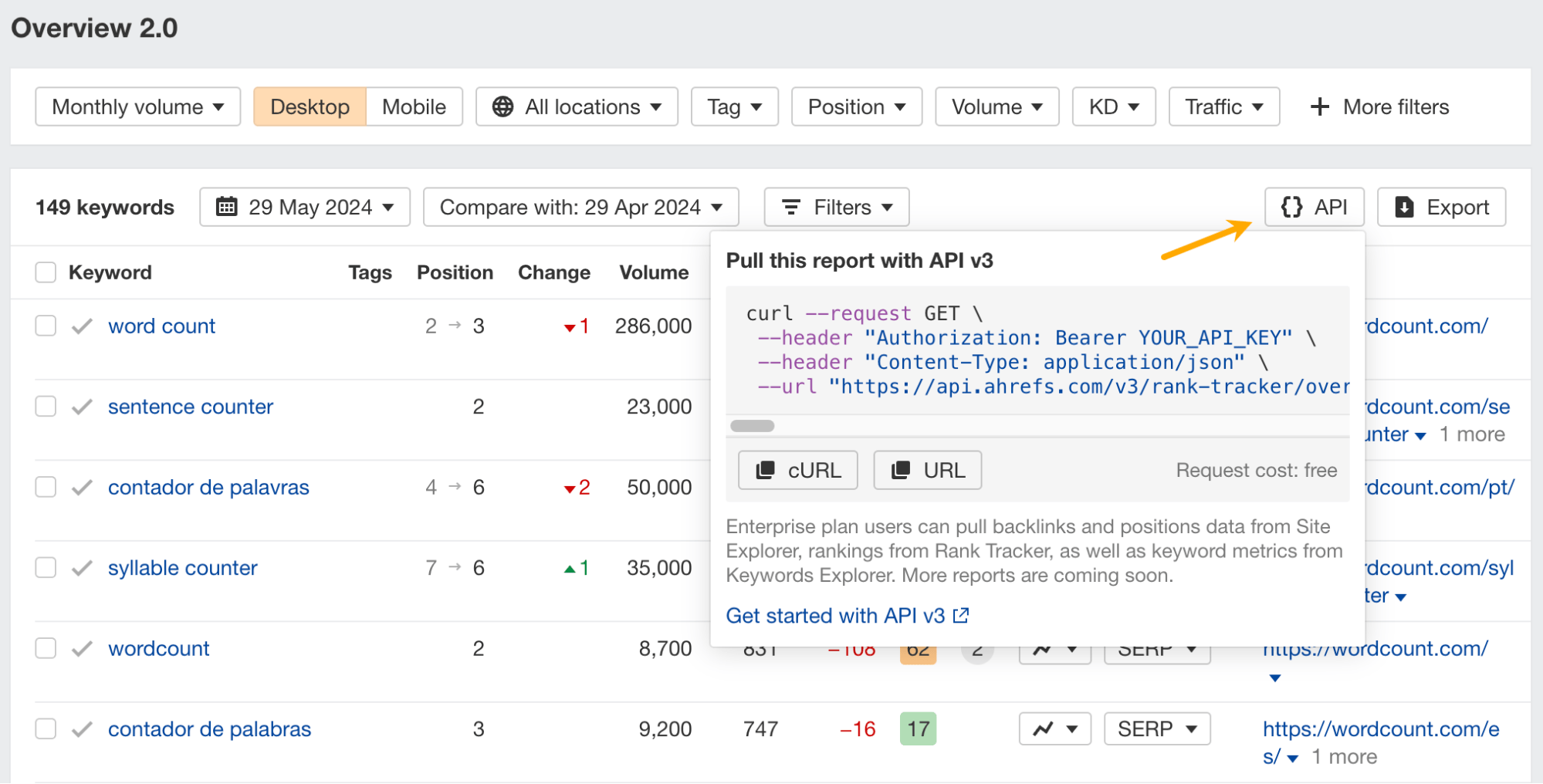The width and height of the screenshot is (1543, 784).
Task: Copy the request with the cURL button
Action: 797,470
